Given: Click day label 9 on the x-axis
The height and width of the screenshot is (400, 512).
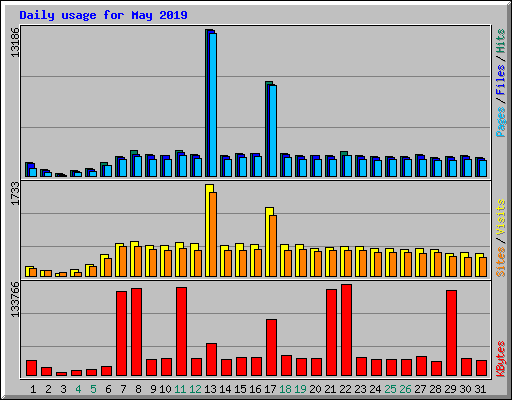Looking at the screenshot, I should (153, 389).
